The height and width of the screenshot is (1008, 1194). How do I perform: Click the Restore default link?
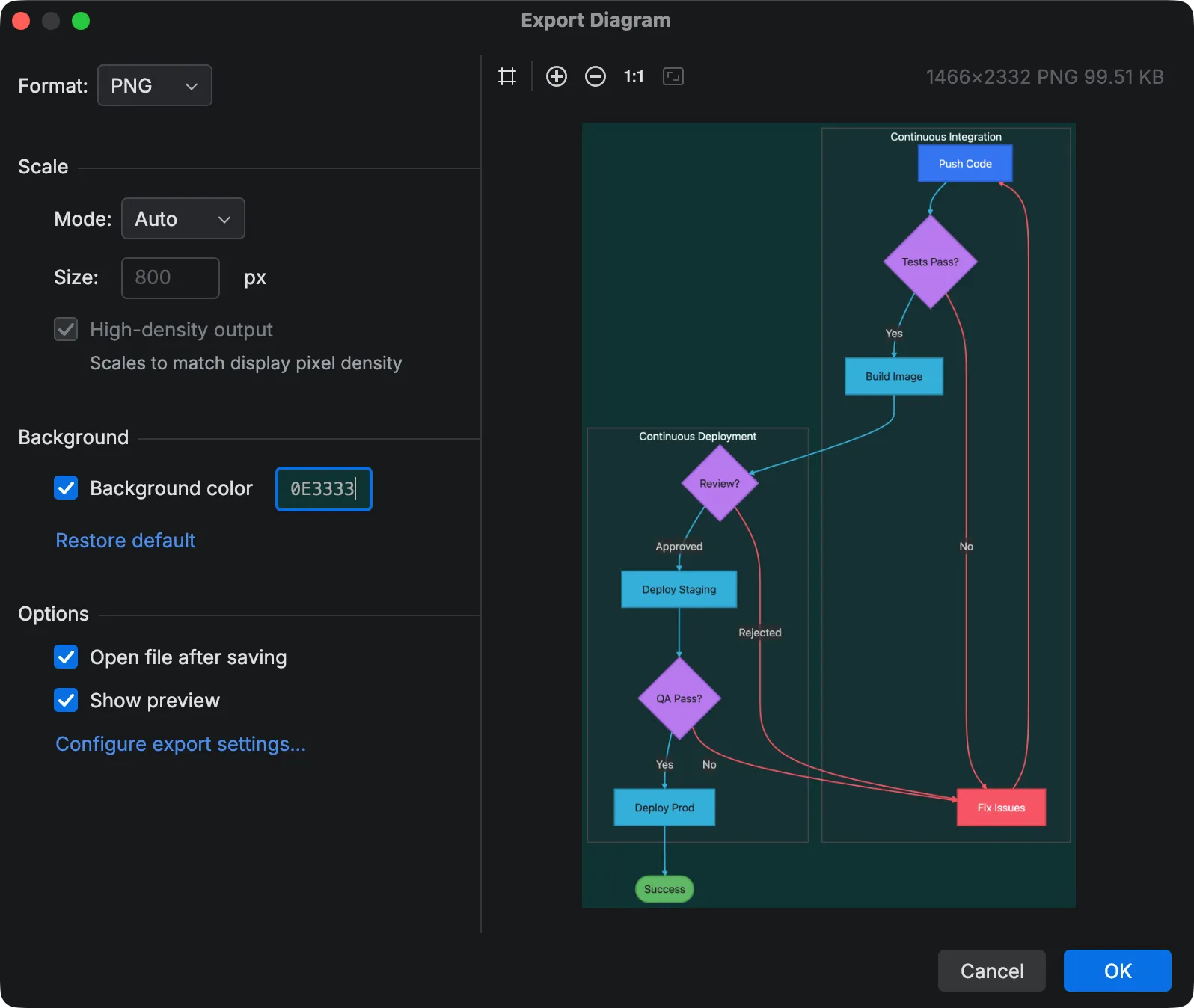tap(126, 541)
